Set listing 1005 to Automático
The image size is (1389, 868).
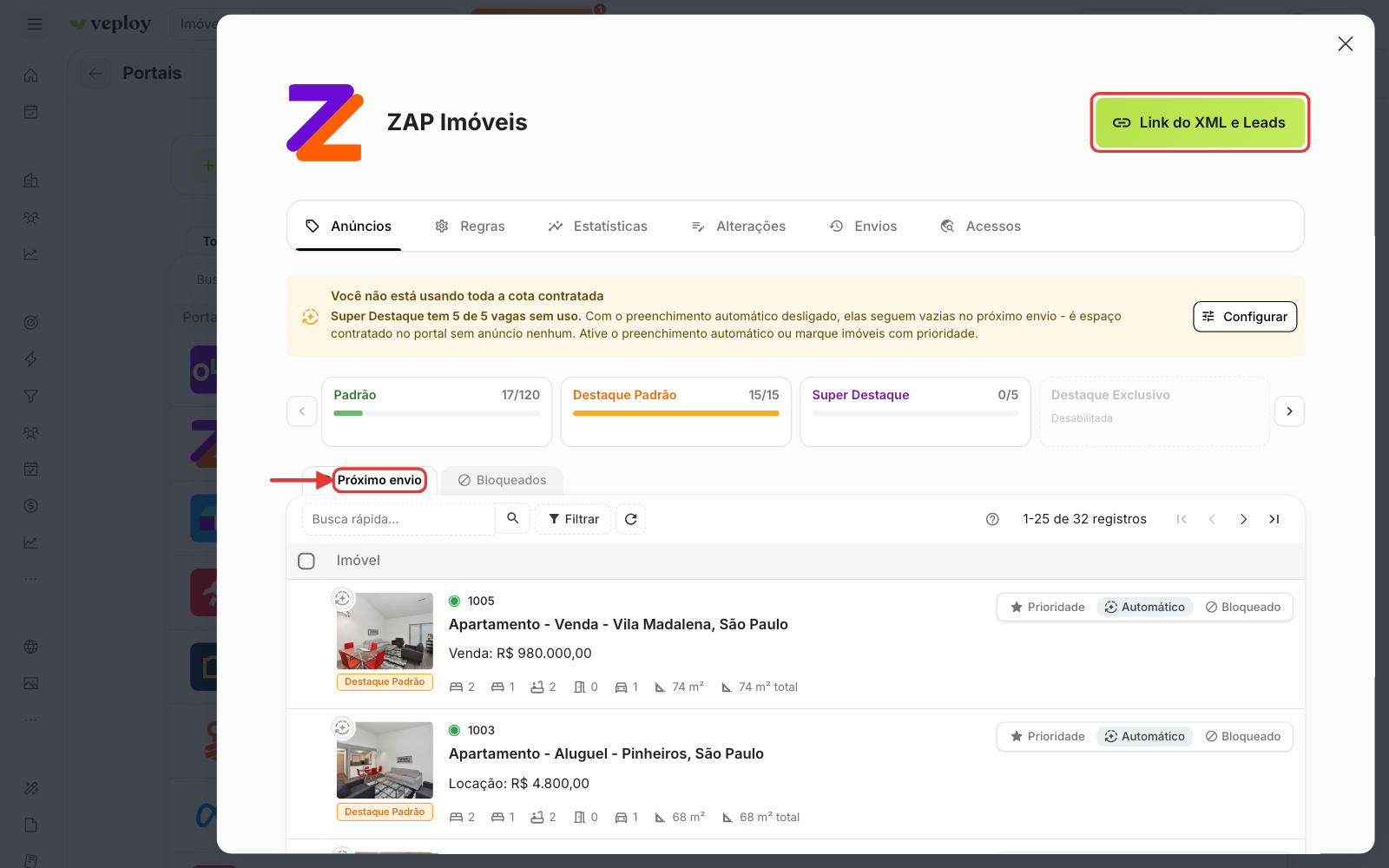pyautogui.click(x=1144, y=607)
